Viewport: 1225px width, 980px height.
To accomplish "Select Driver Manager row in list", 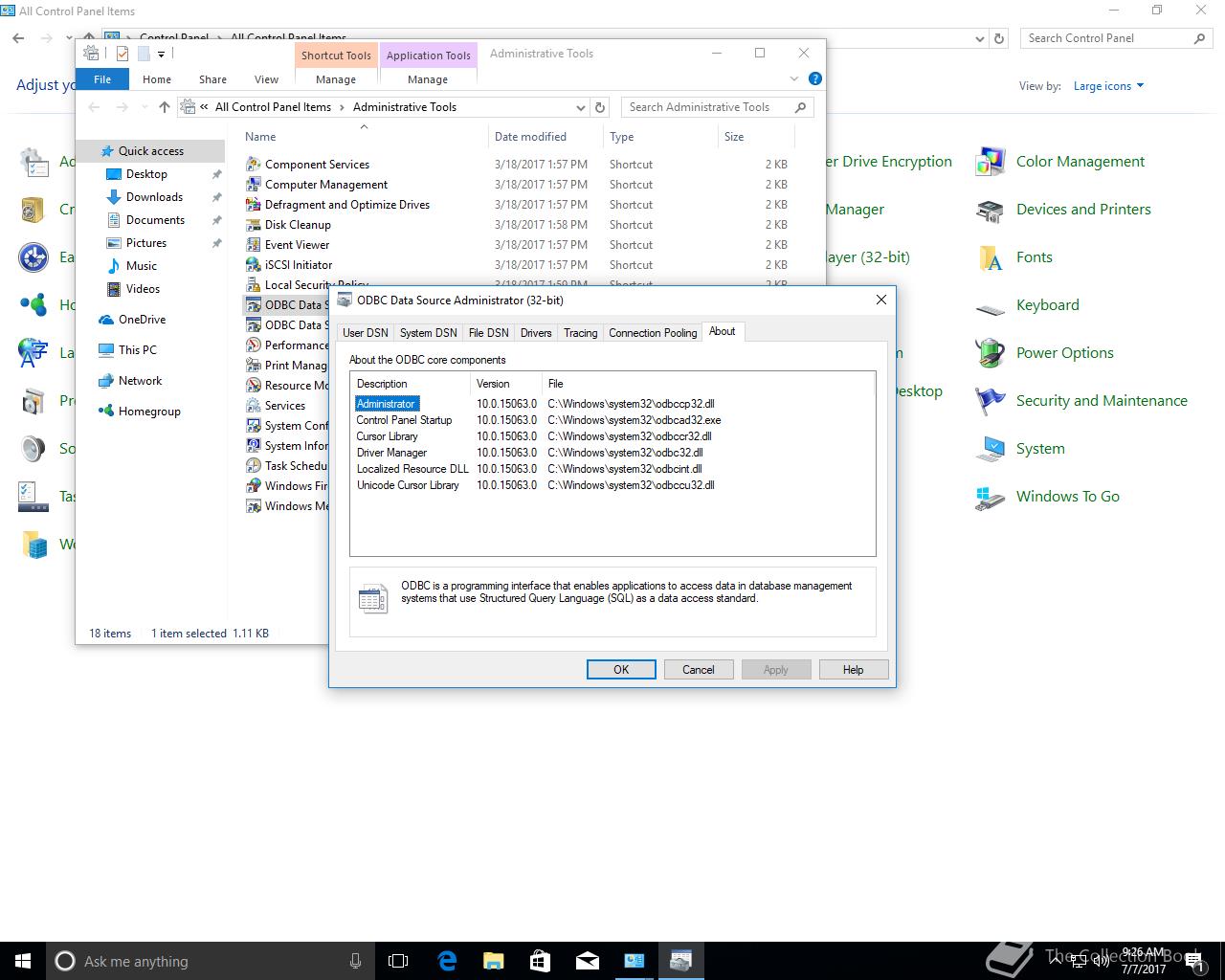I will pos(612,453).
